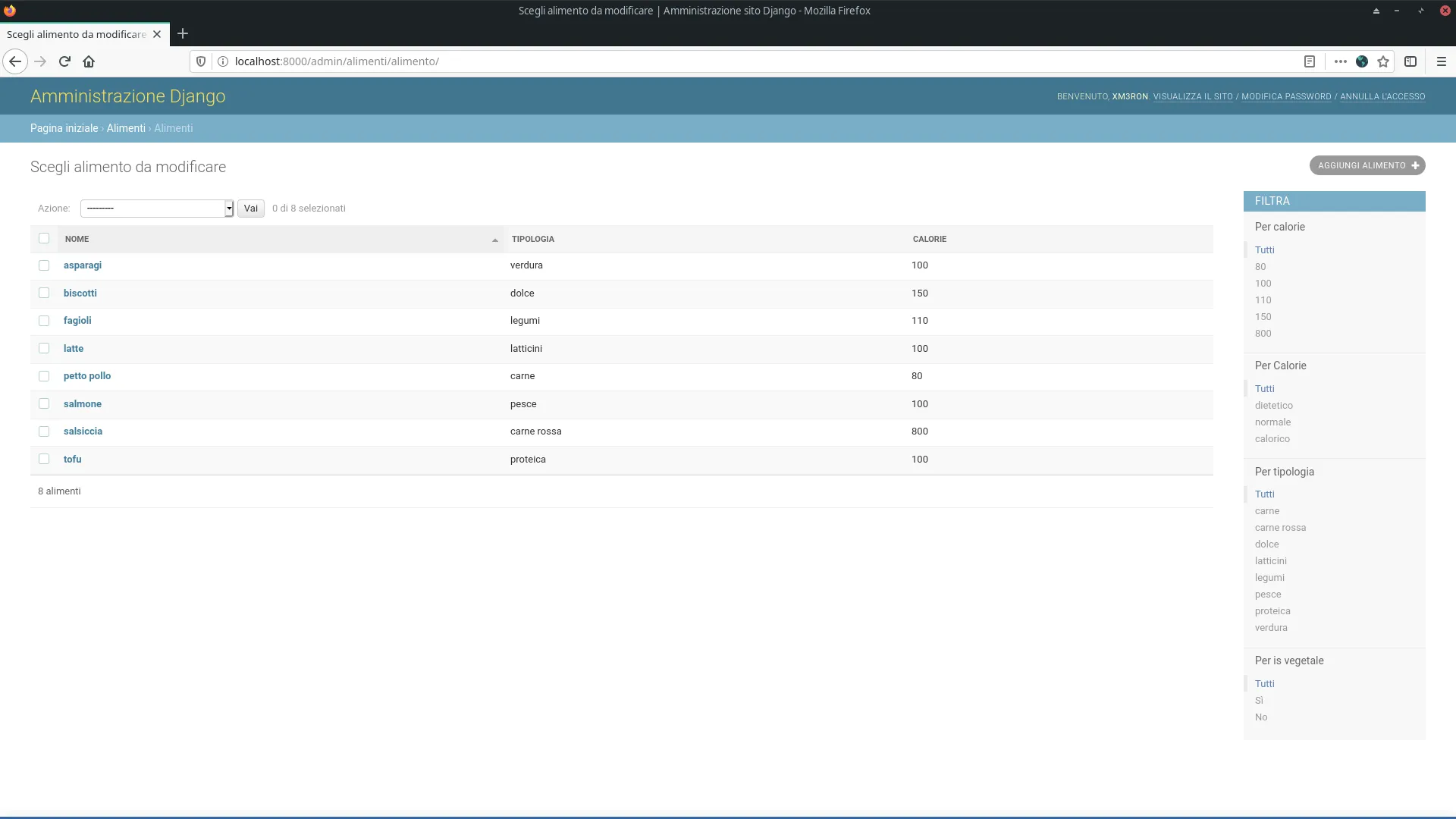Image resolution: width=1456 pixels, height=819 pixels.
Task: Open the Azione dropdown menu
Action: click(x=156, y=208)
